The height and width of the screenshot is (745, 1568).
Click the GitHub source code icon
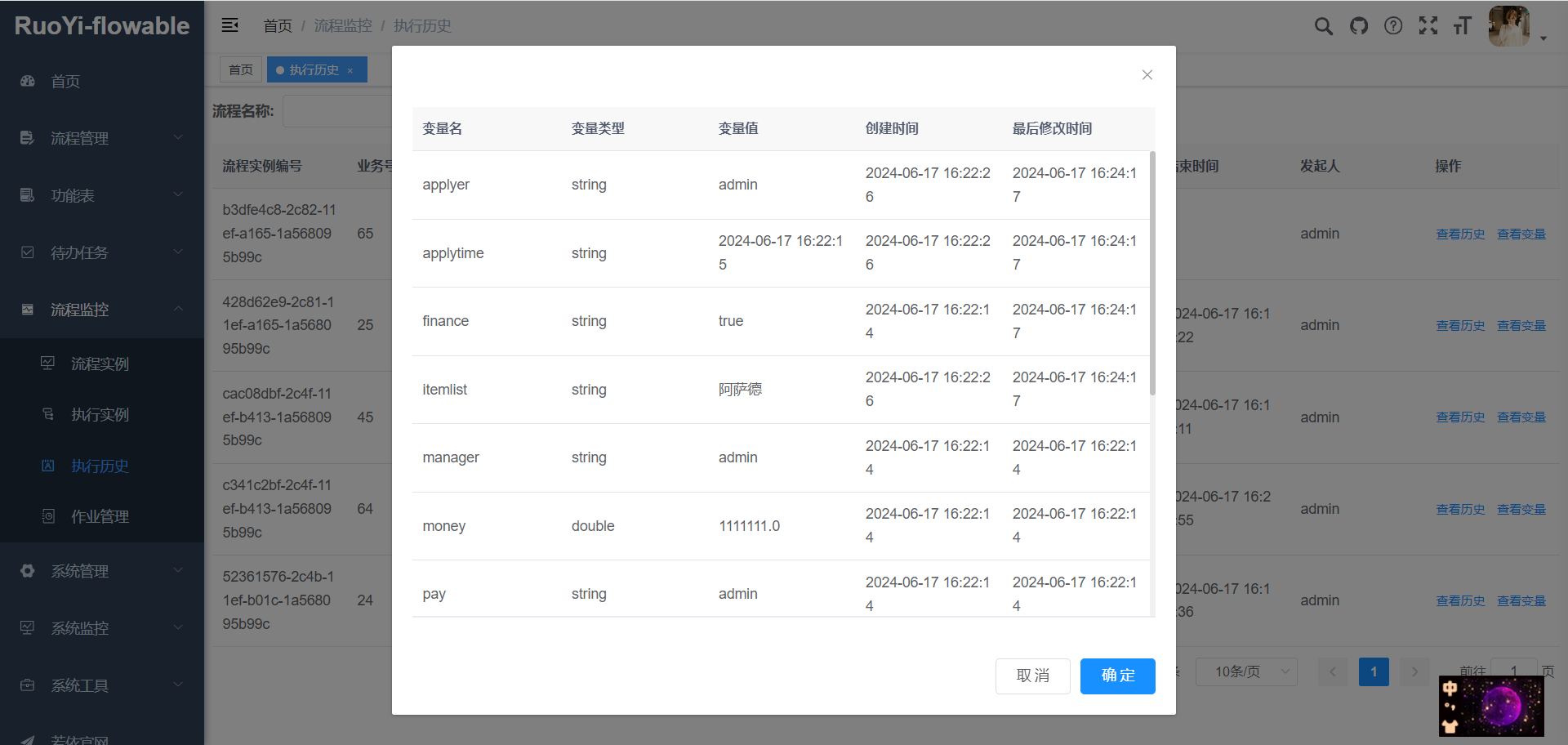[x=1358, y=26]
